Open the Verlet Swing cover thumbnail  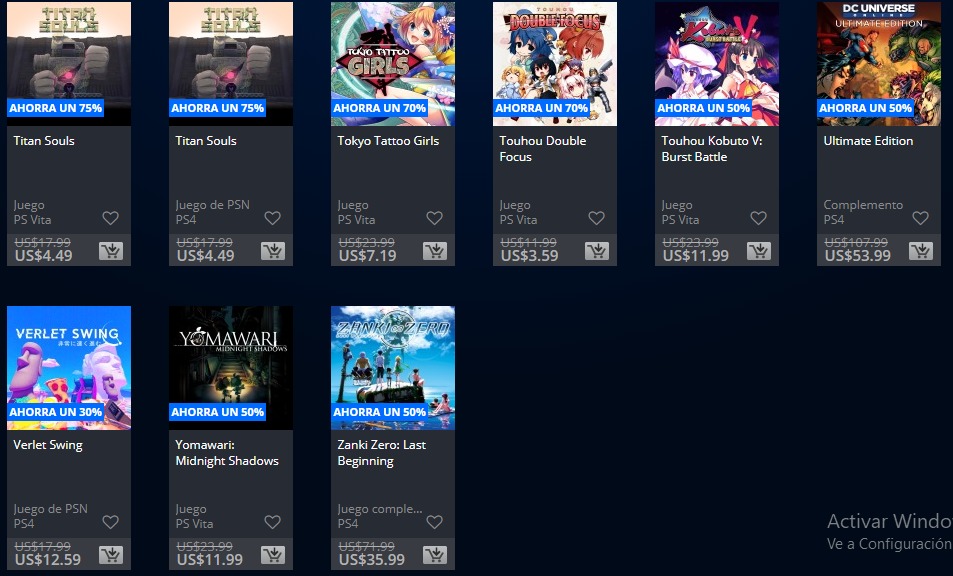coord(69,368)
